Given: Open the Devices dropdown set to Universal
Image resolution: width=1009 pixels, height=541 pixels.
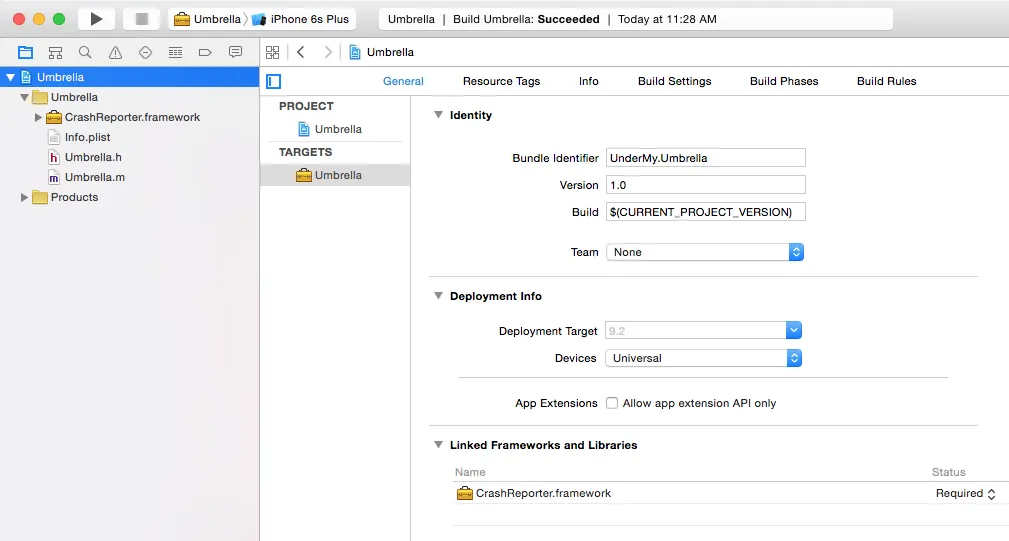Looking at the screenshot, I should click(704, 358).
